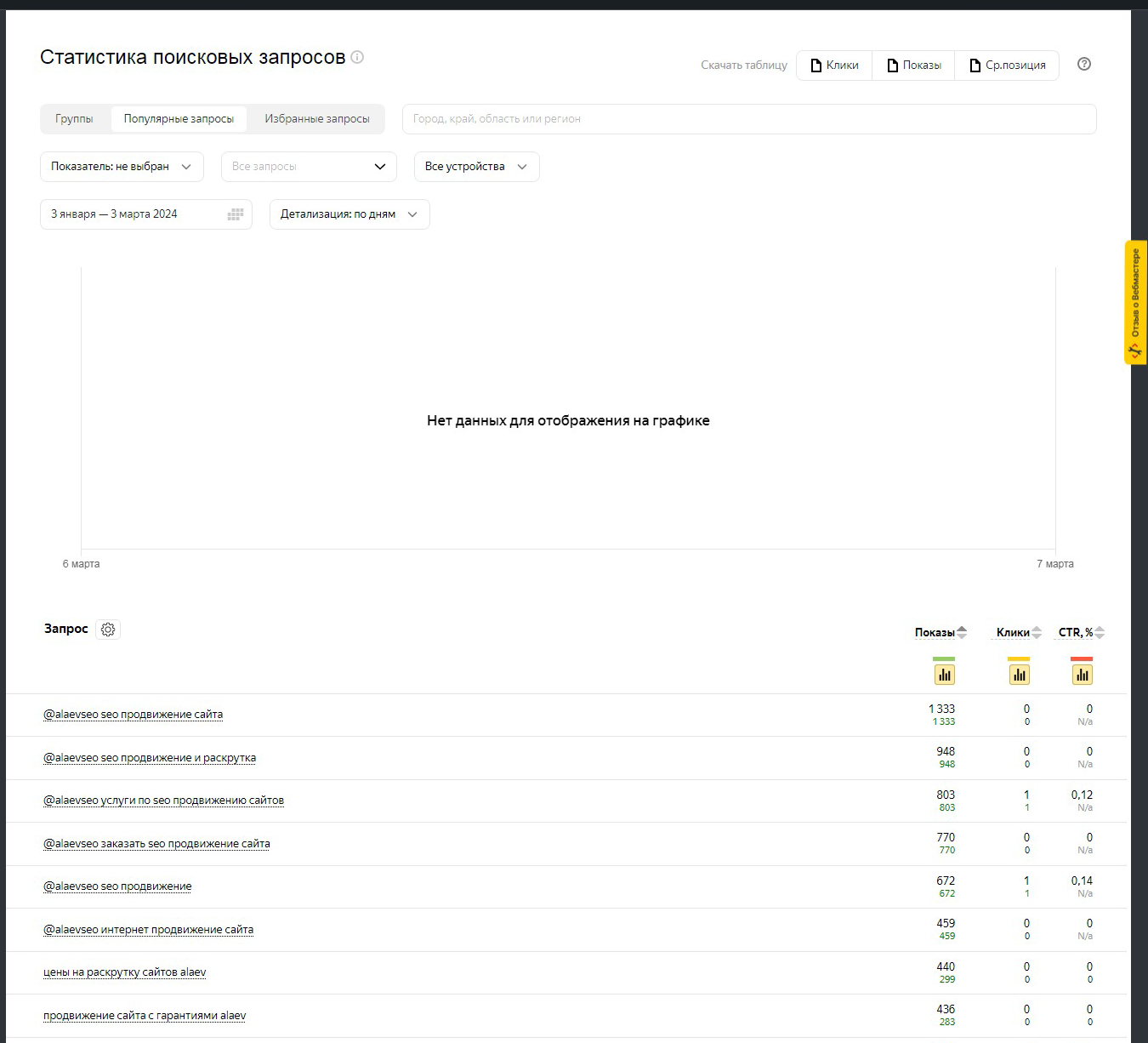Sort the table by the CTR column
1148x1043 pixels.
(x=1082, y=632)
